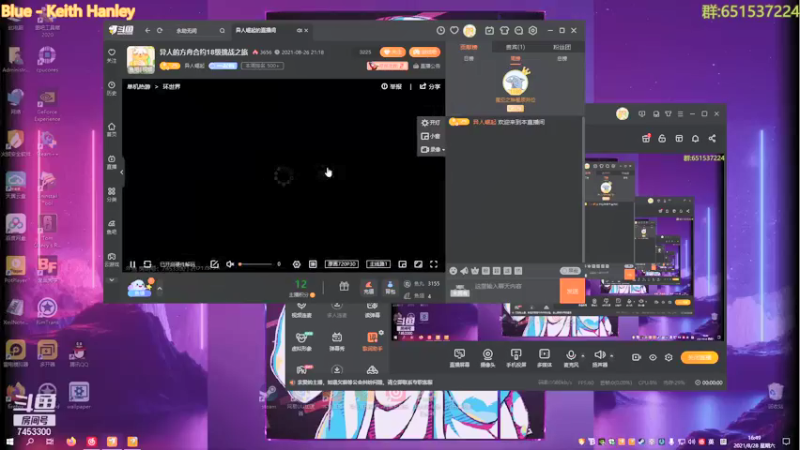Screen dimensions: 800x450
Task: Click orange Start Live button
Action: click(699, 358)
